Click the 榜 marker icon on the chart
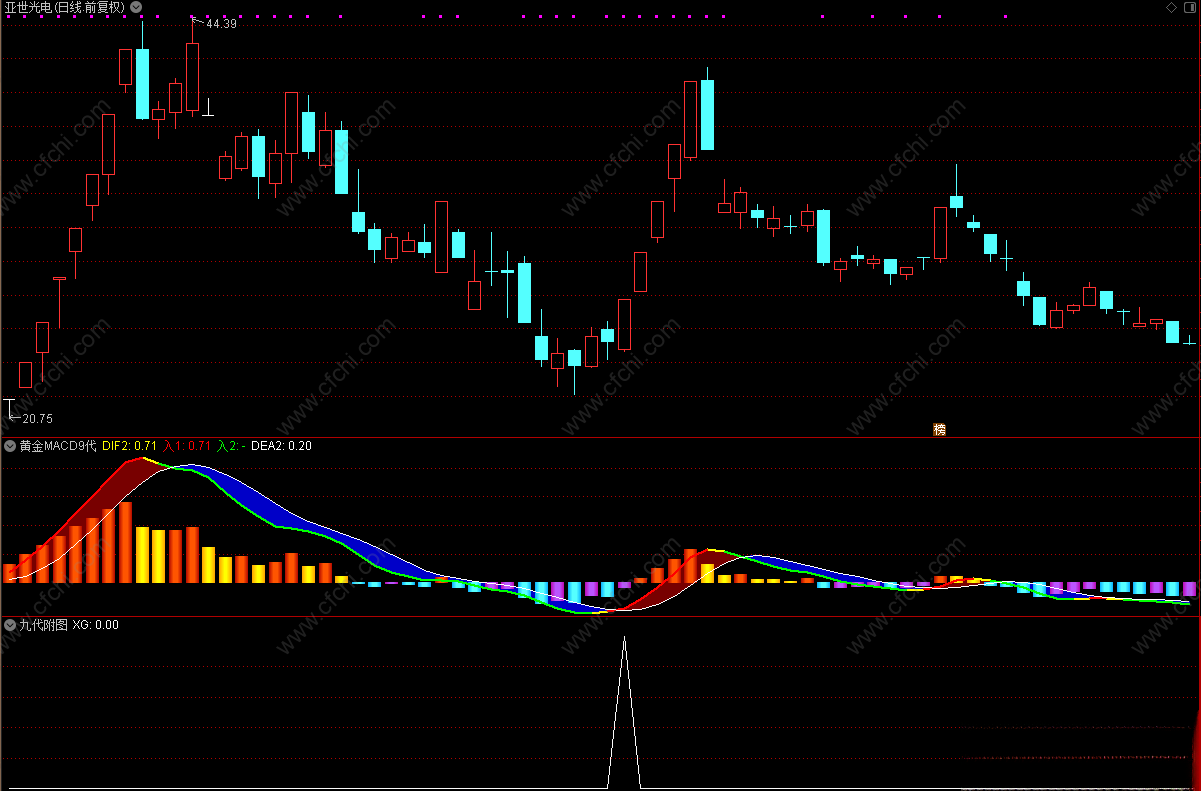The height and width of the screenshot is (791, 1201). (939, 429)
